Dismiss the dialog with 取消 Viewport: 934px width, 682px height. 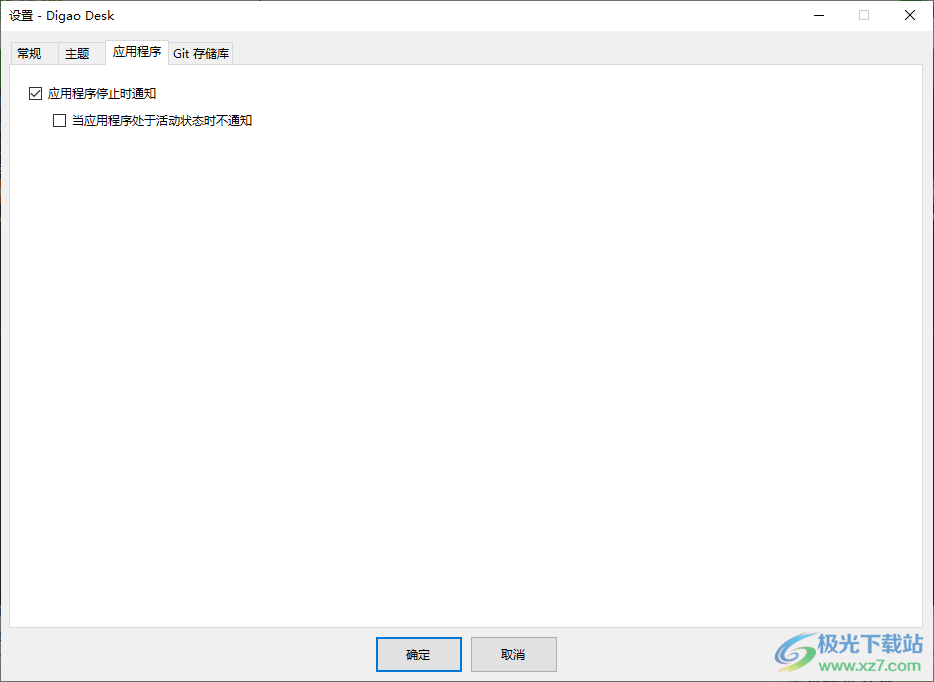(x=513, y=655)
